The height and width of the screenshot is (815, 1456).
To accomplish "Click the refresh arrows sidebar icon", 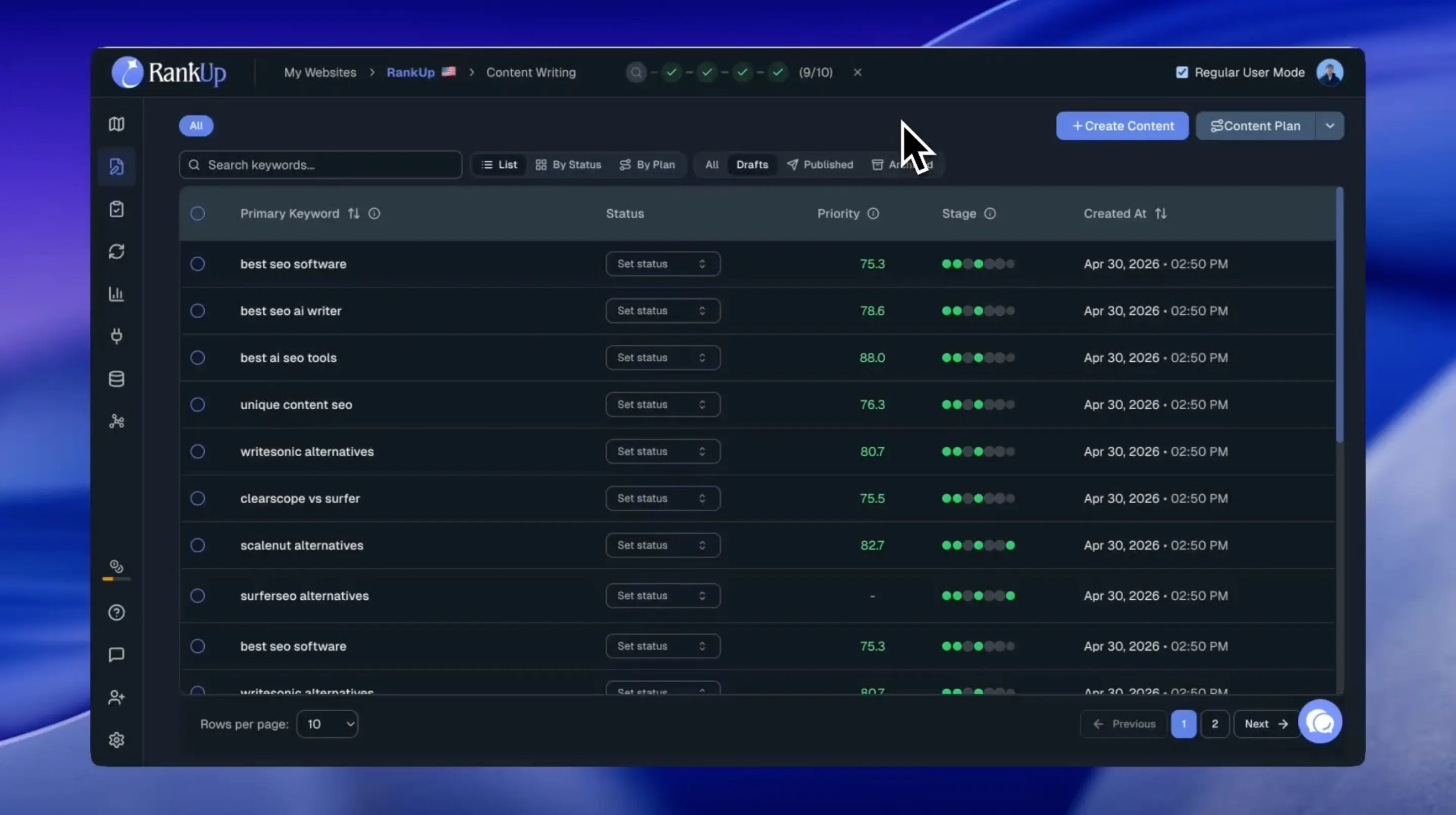I will (116, 251).
